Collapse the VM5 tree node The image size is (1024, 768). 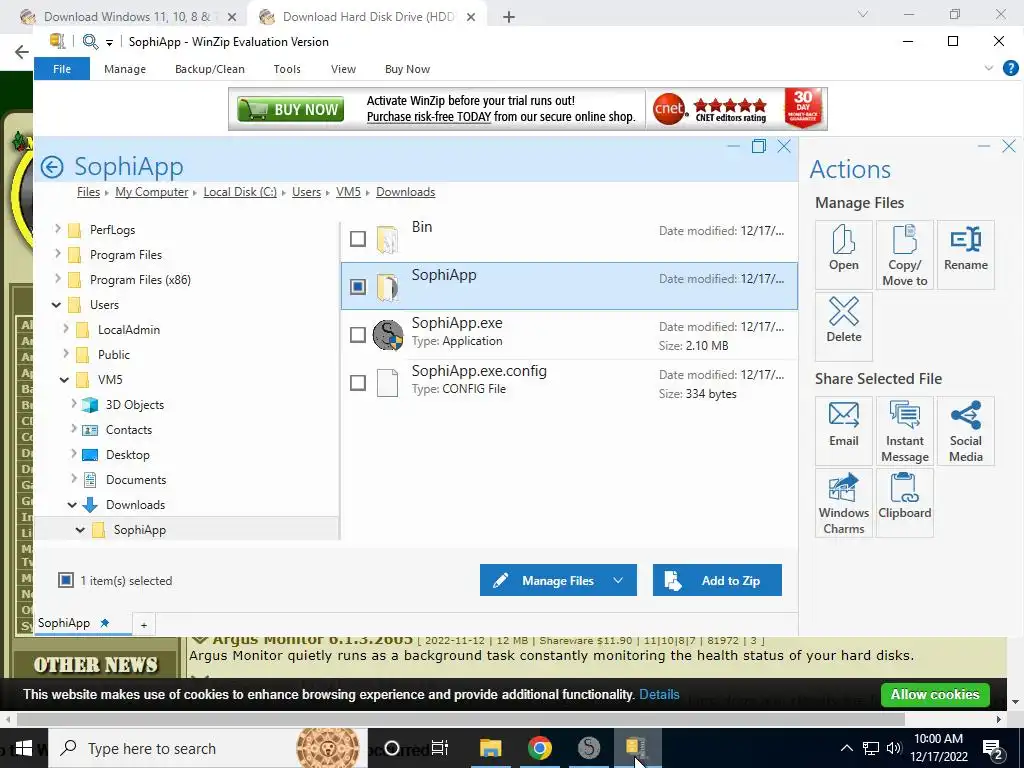click(65, 379)
